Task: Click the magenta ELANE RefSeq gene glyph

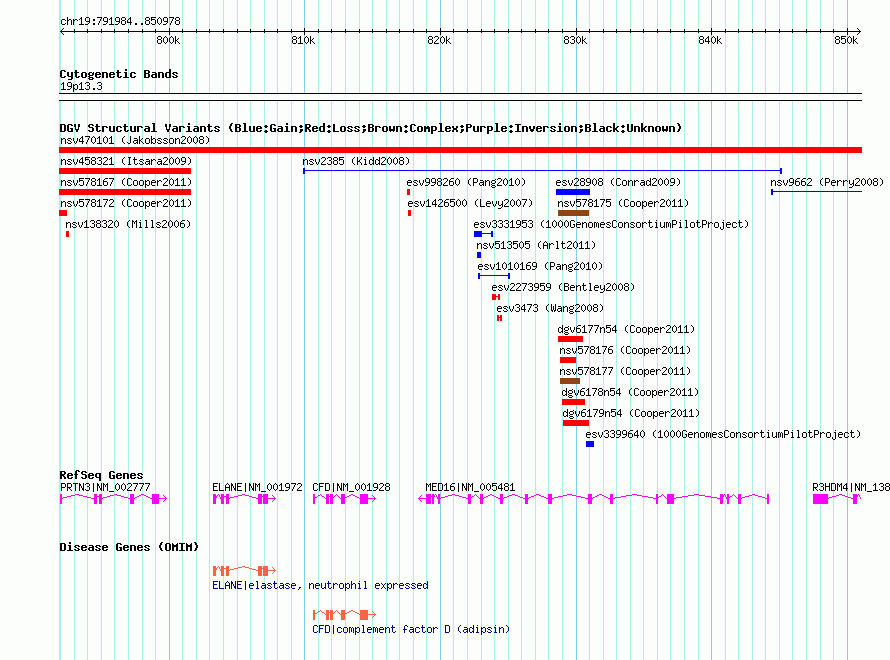Action: point(244,499)
